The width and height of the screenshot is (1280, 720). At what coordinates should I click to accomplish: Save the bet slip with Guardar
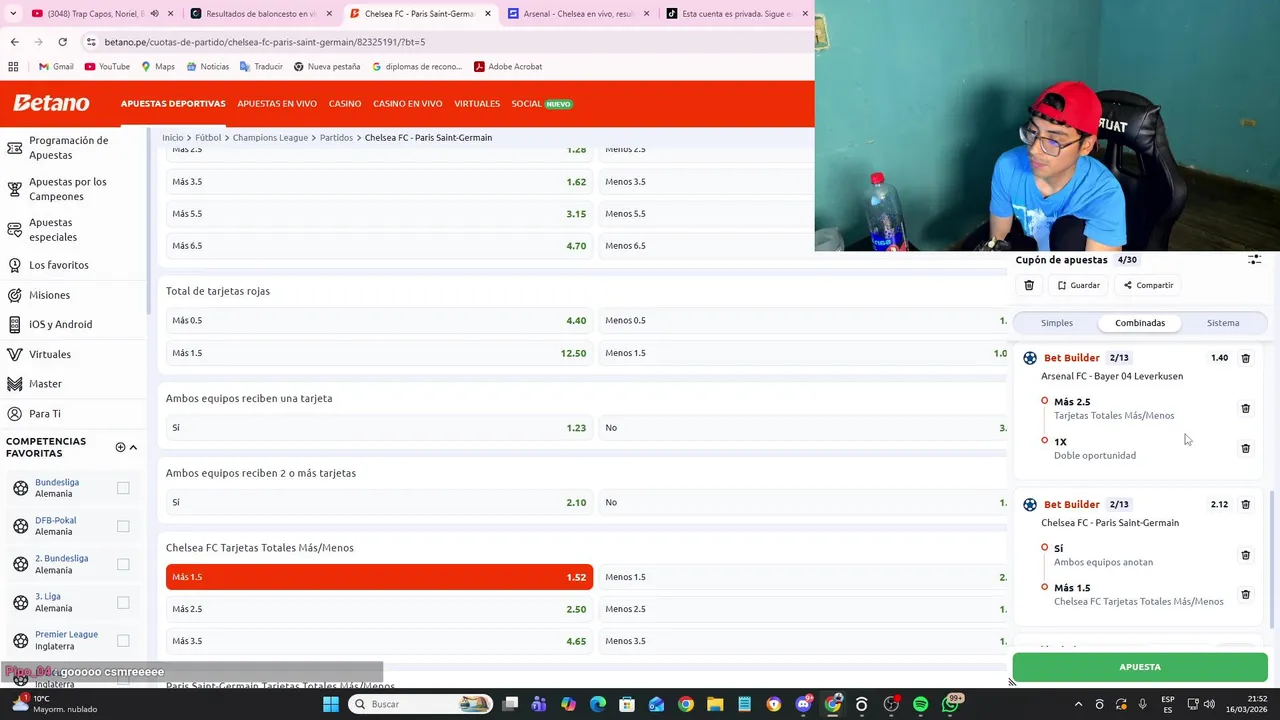point(1079,285)
